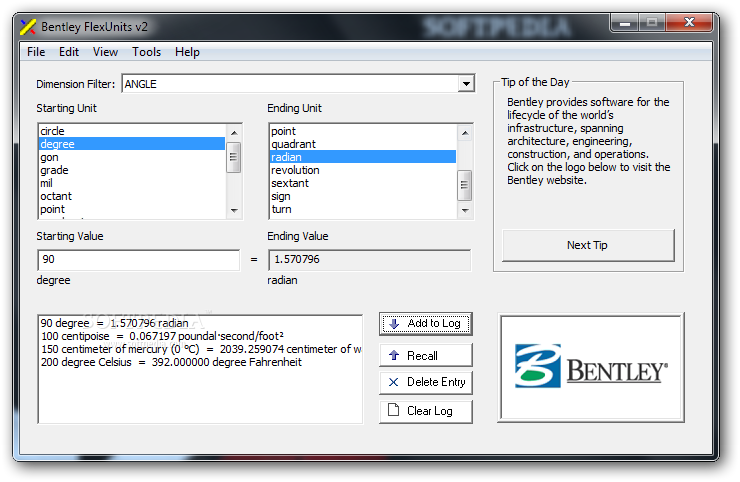Close the Bentley FlexUnits window

tap(689, 22)
